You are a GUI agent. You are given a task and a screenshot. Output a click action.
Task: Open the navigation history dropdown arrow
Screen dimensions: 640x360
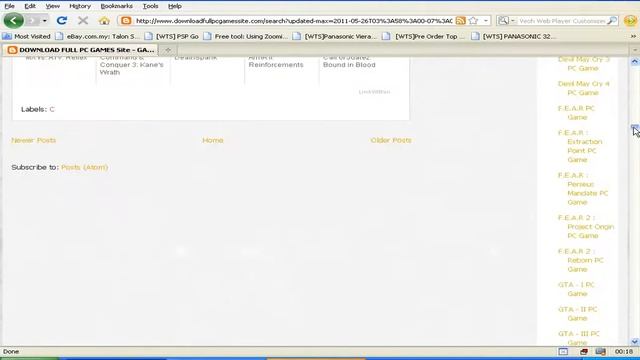point(44,20)
